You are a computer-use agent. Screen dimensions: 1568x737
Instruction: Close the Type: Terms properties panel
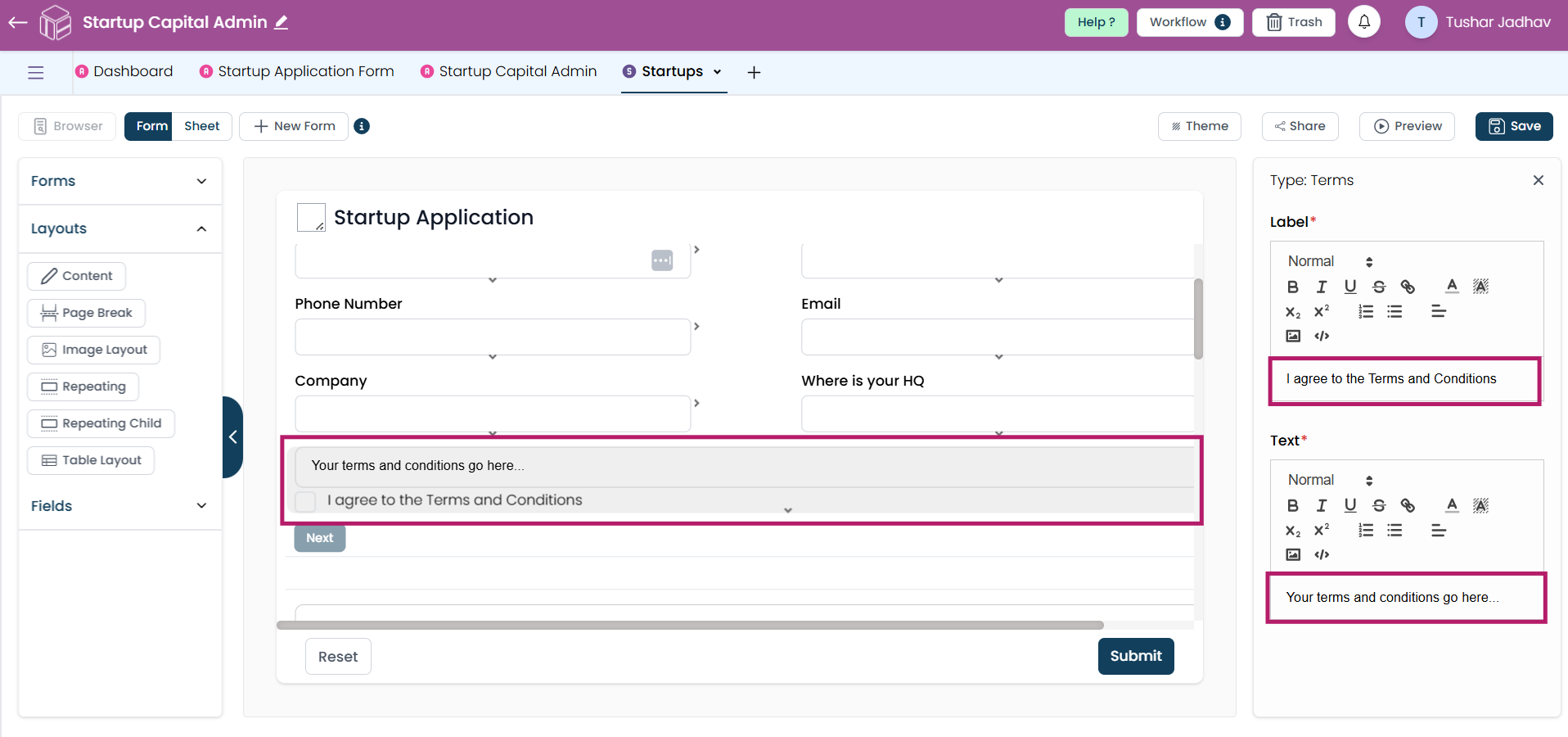coord(1539,180)
